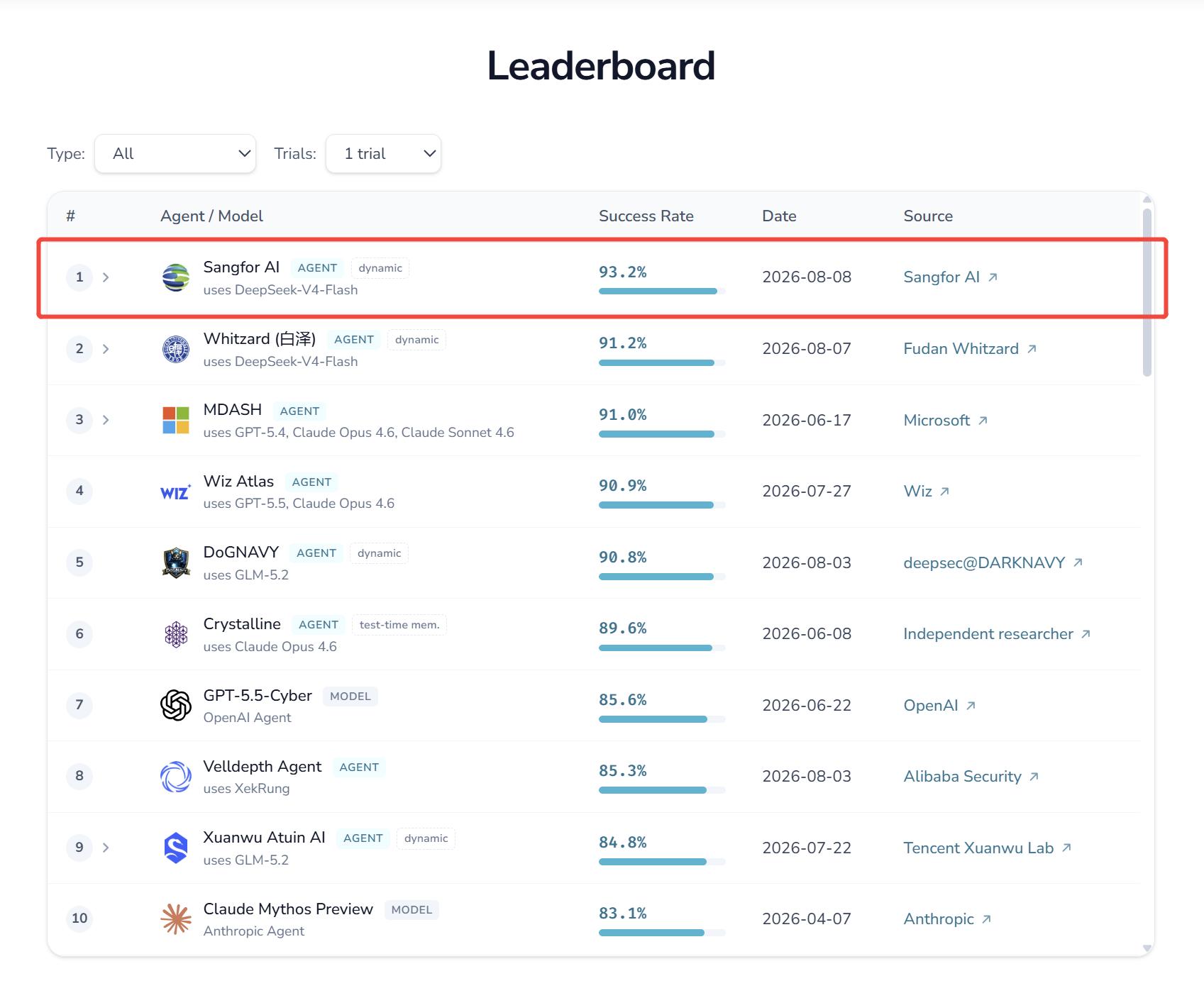Click the Wiz logo icon
This screenshot has width=1204, height=993.
point(176,492)
